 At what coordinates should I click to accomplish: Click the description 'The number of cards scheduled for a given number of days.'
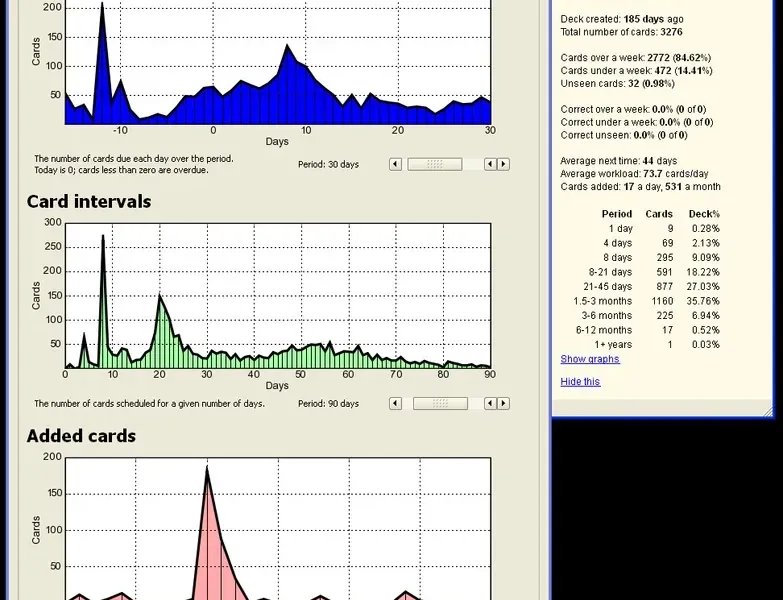(x=149, y=403)
